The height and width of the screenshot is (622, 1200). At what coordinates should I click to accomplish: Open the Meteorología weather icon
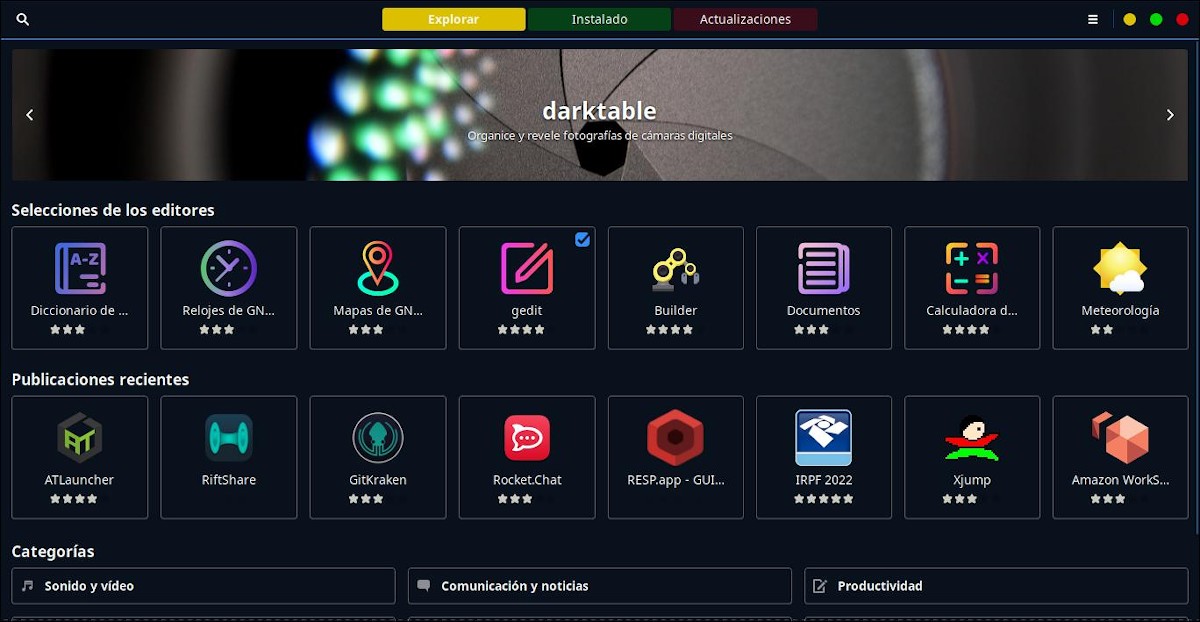(1120, 268)
